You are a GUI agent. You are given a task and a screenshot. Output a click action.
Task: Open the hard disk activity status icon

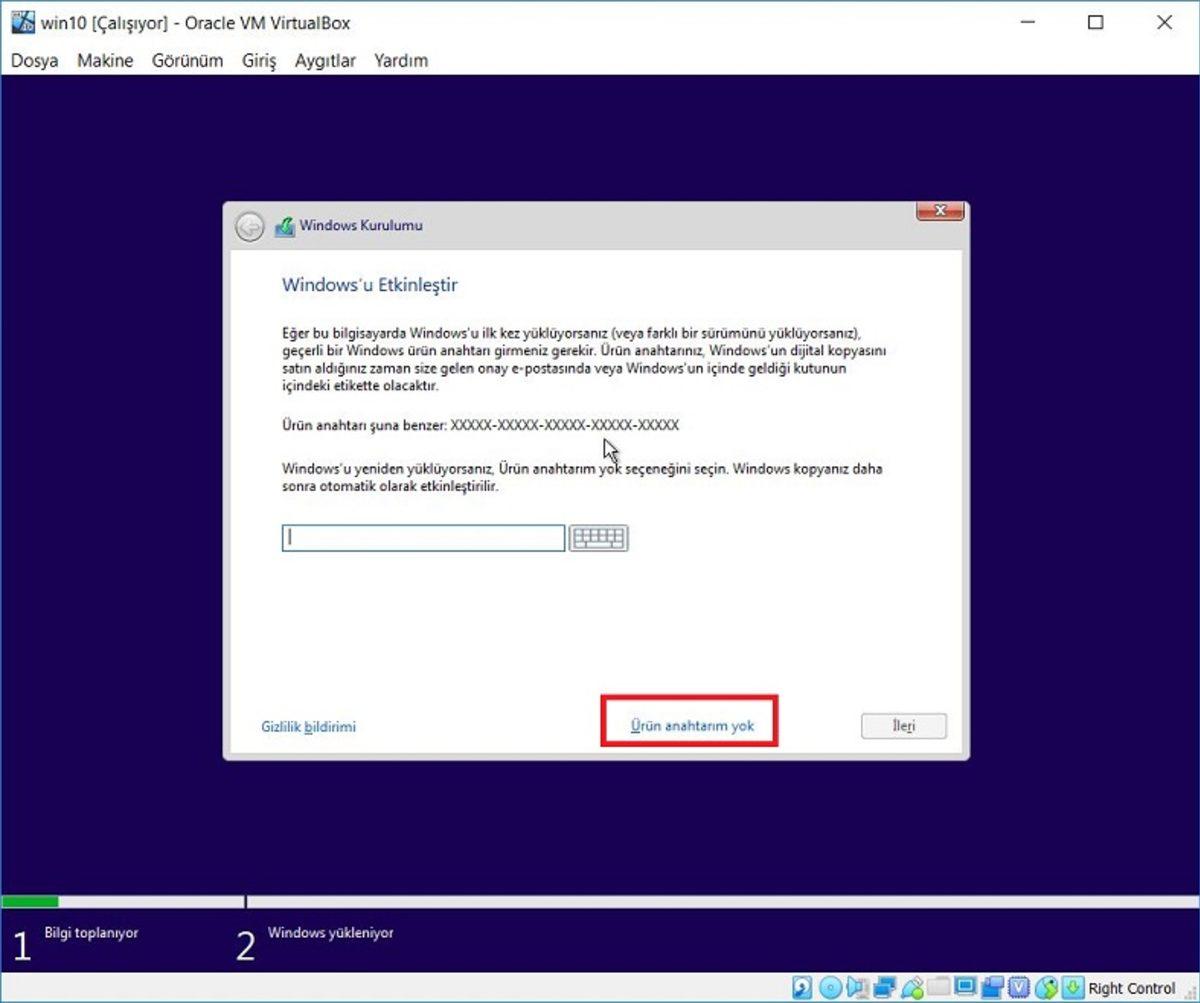[802, 988]
